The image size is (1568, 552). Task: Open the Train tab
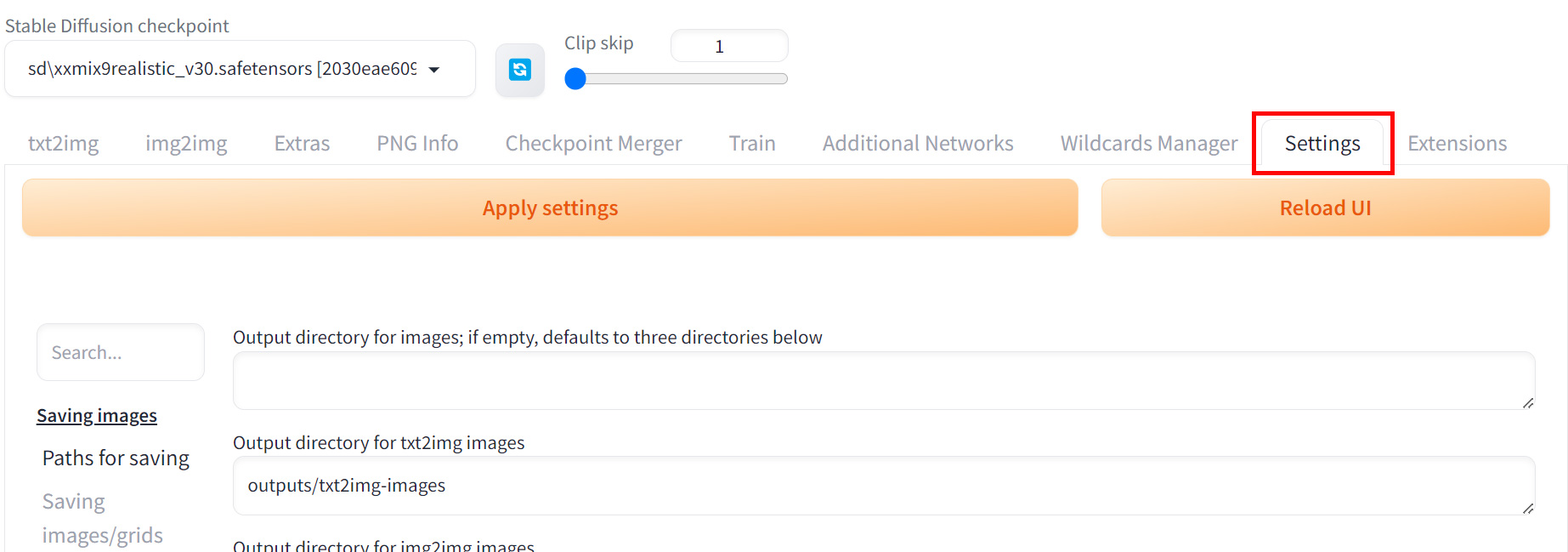752,144
